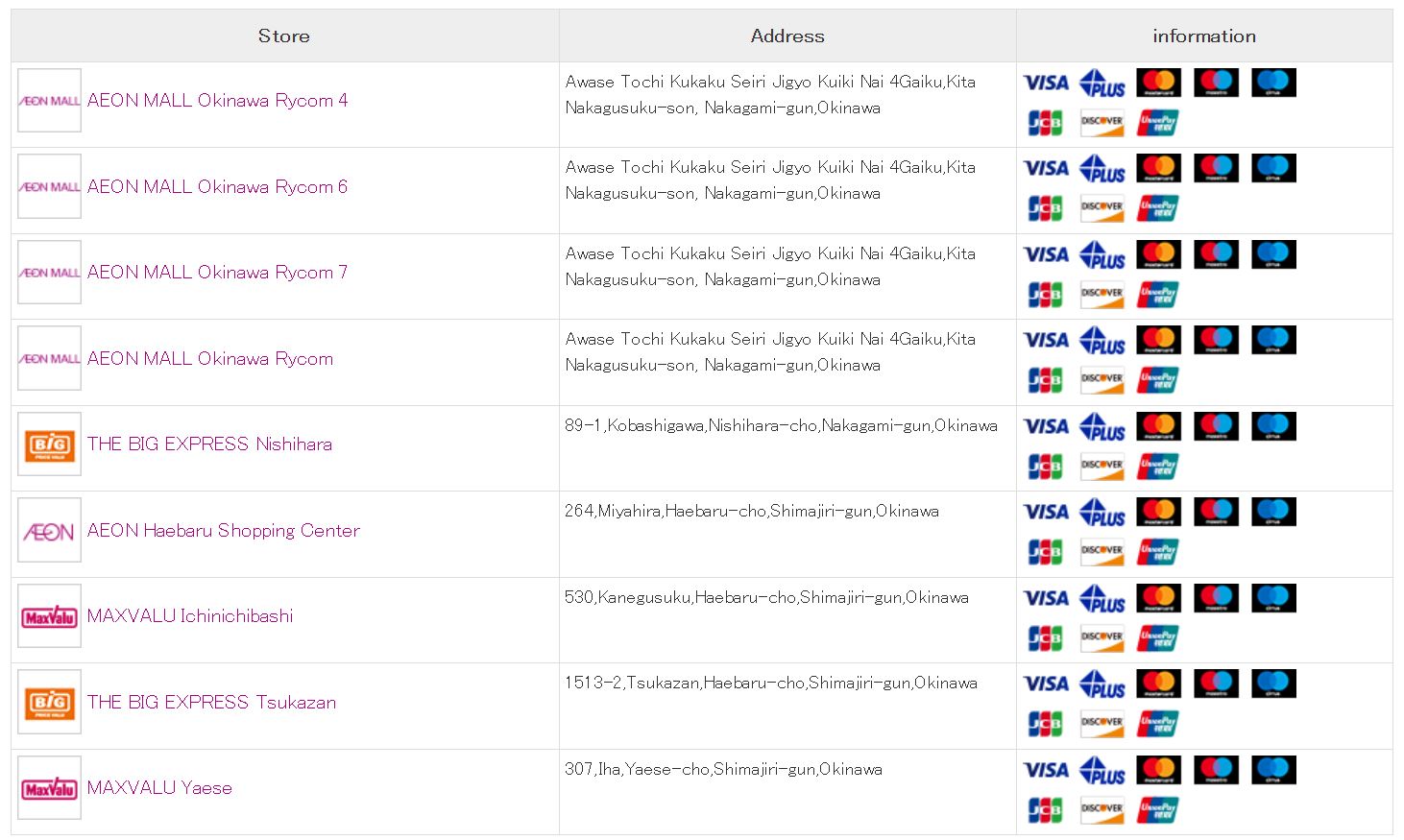Click the Cirrus icon in the Tsukazan row

click(1274, 684)
